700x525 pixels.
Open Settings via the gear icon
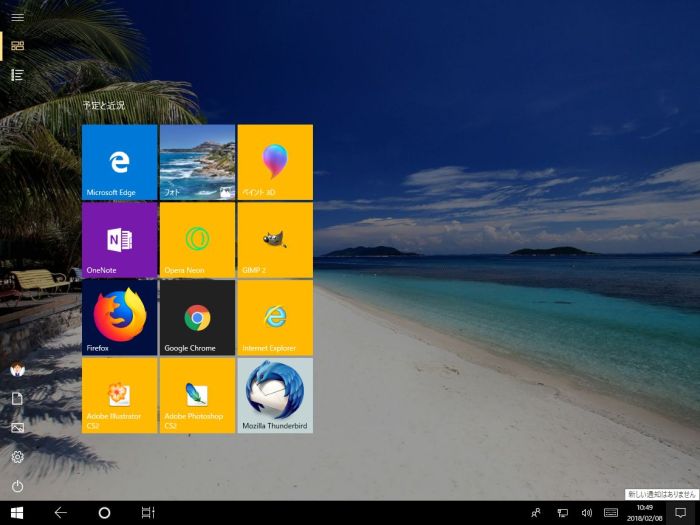[x=17, y=457]
